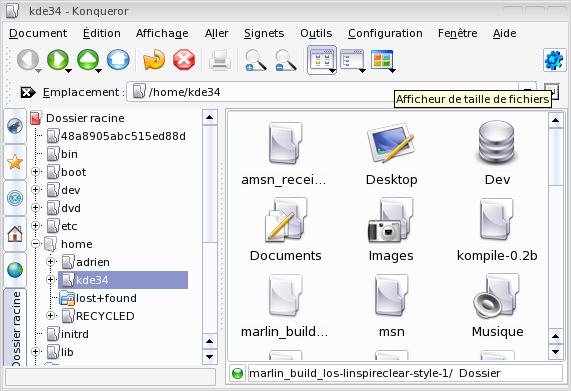Open the Affichage menu

162,33
